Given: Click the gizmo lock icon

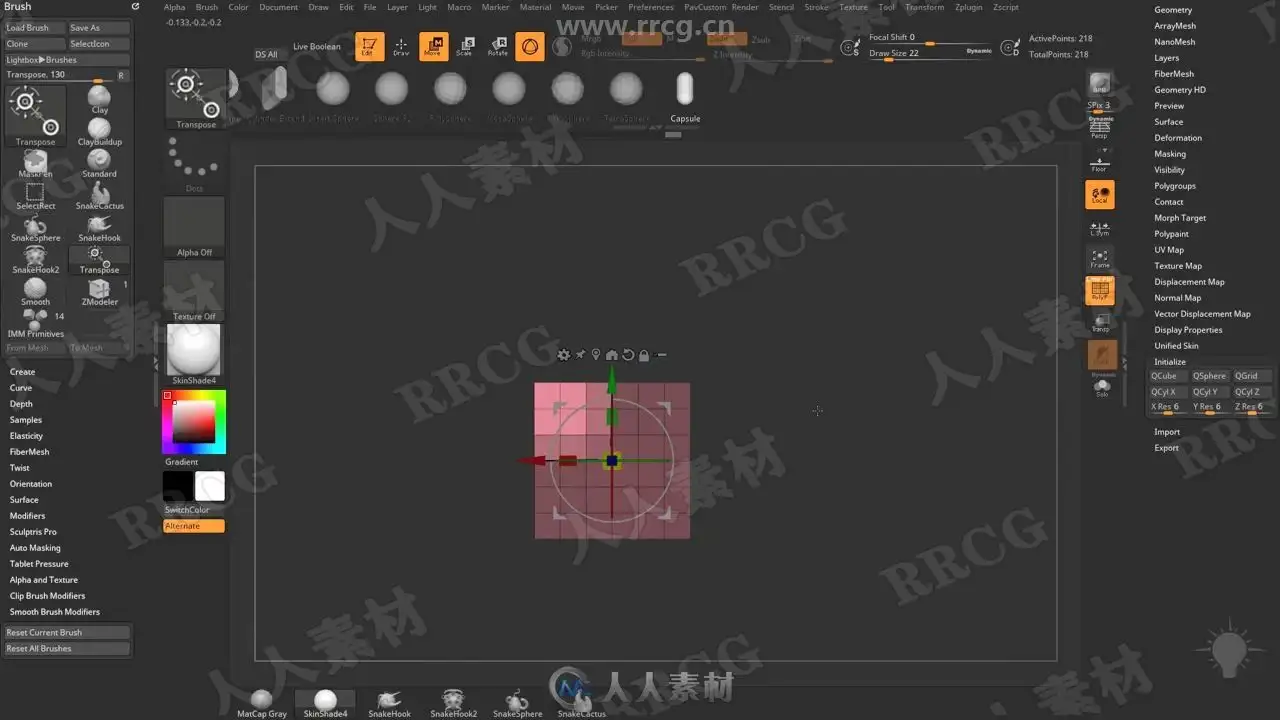Looking at the screenshot, I should 644,355.
